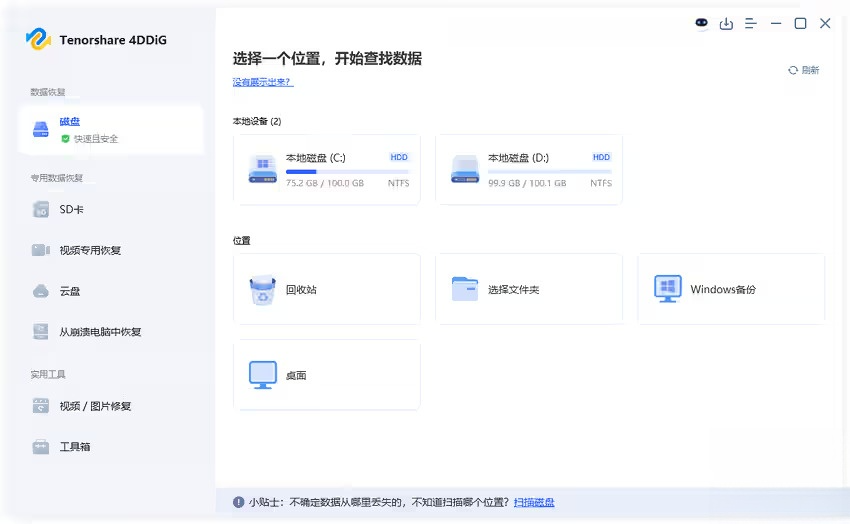Viewport: 850px width, 524px height.
Task: Click the download/import icon in title bar
Action: click(726, 23)
